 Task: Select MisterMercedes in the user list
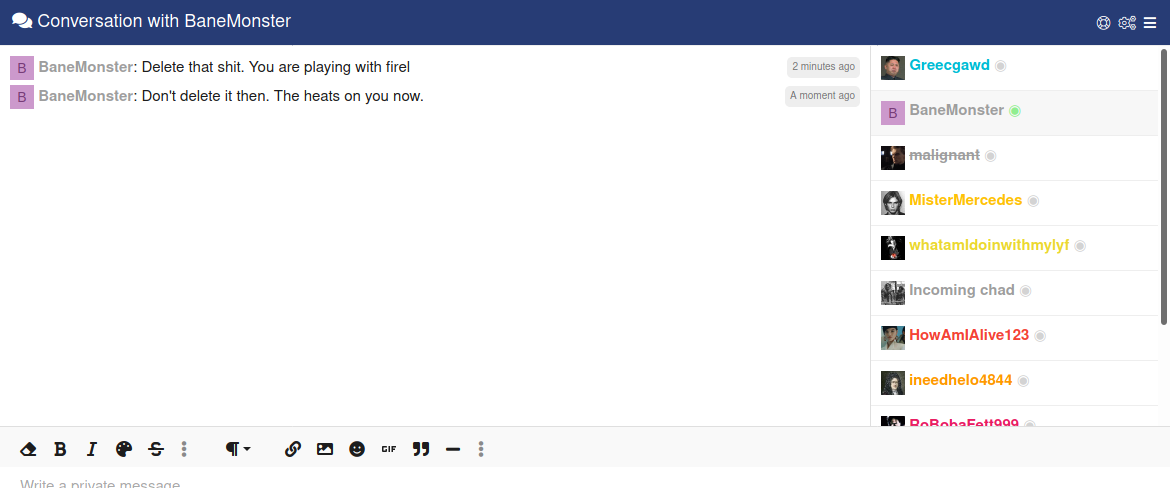click(1015, 203)
